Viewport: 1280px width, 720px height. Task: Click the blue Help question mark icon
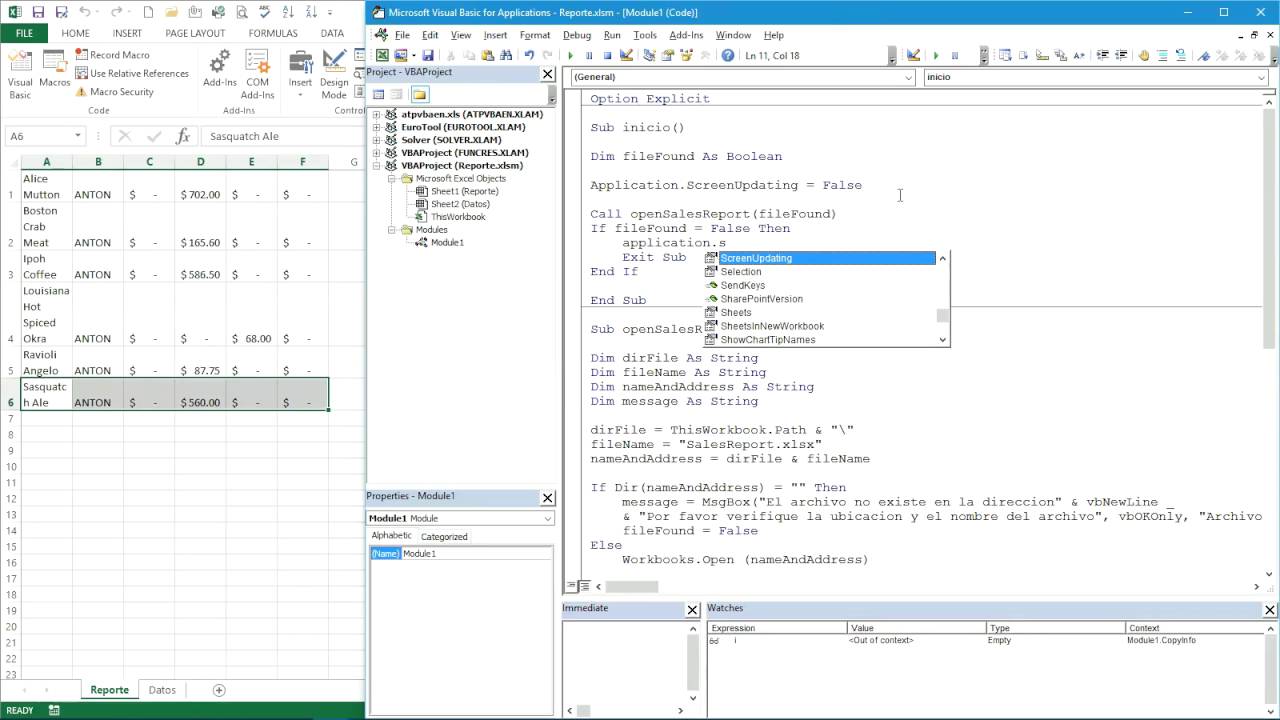[727, 55]
